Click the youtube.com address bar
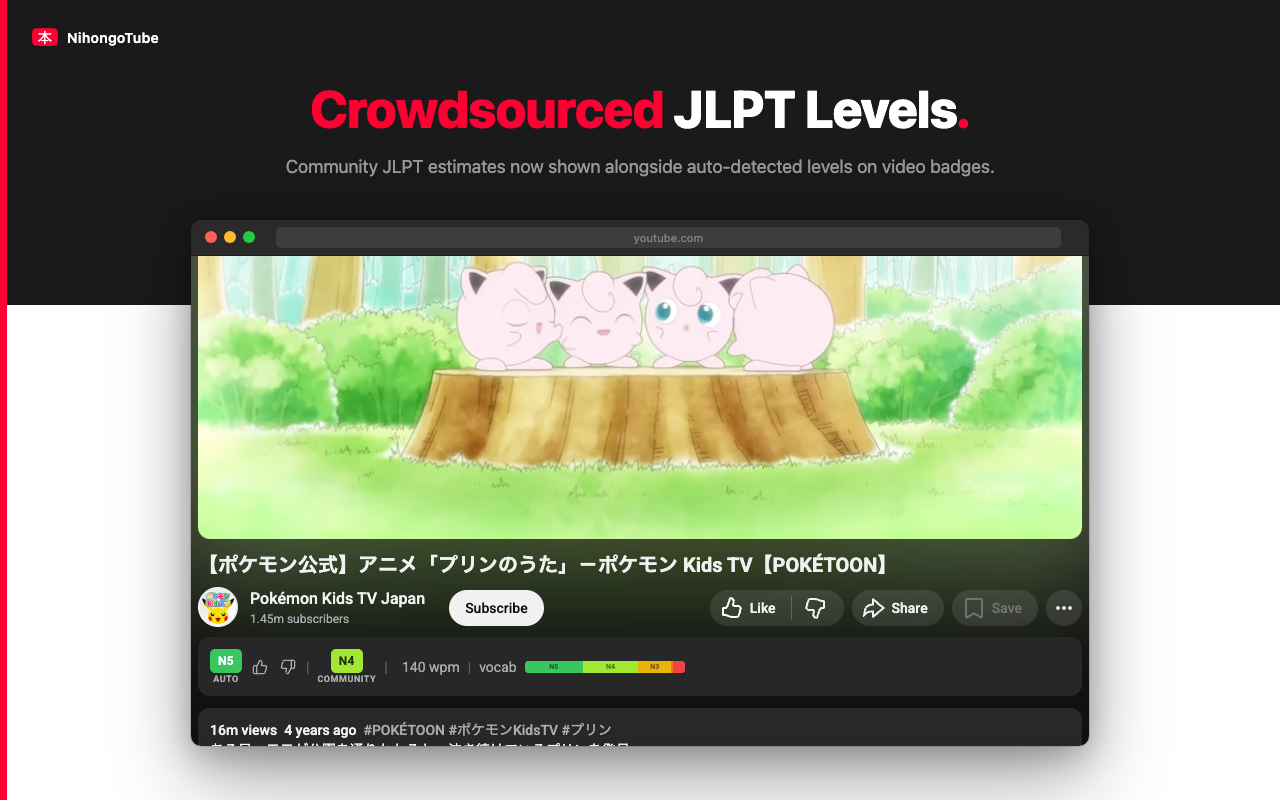This screenshot has width=1280, height=800. [668, 238]
